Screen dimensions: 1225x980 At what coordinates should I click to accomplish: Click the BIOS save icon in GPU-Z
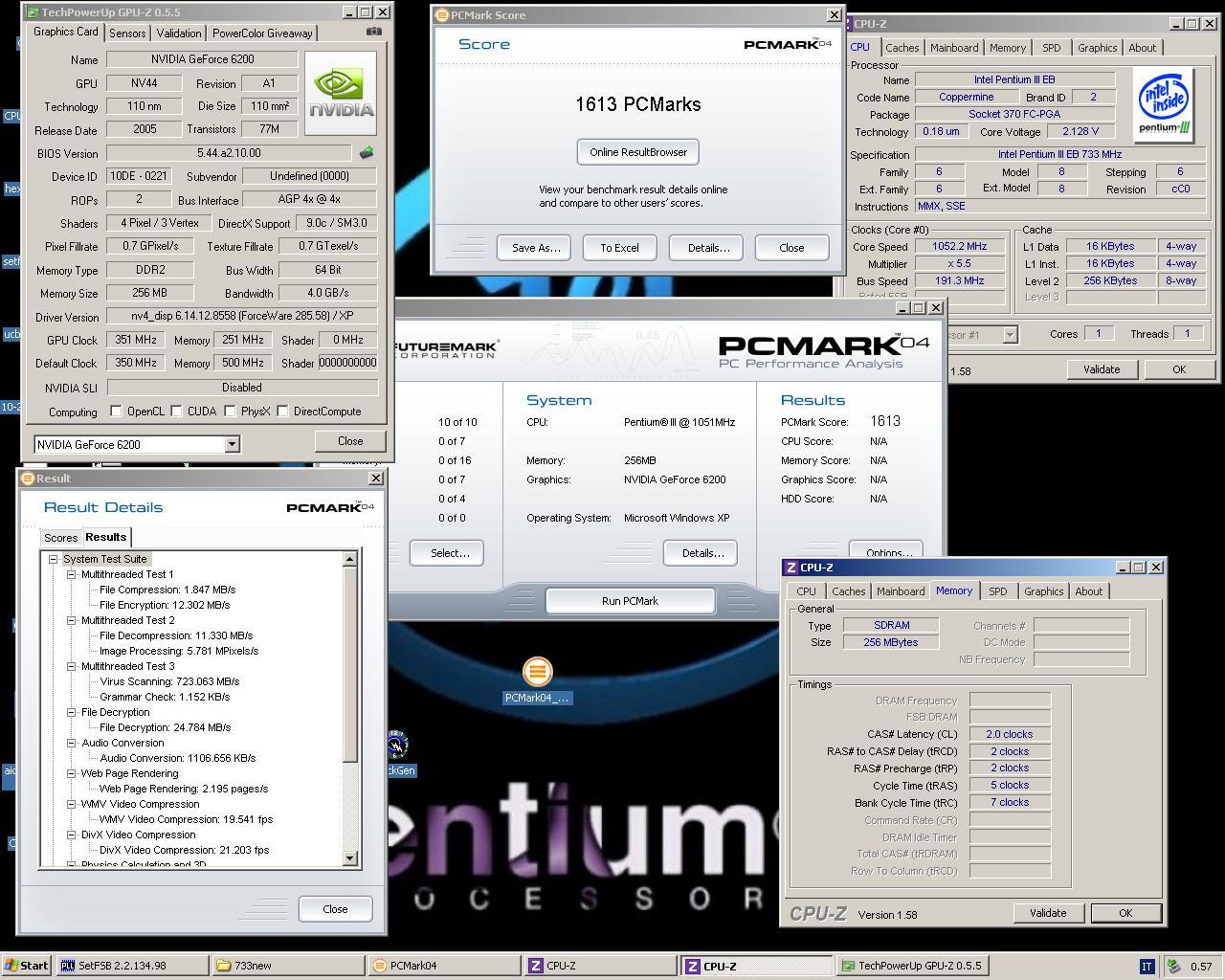(x=367, y=152)
